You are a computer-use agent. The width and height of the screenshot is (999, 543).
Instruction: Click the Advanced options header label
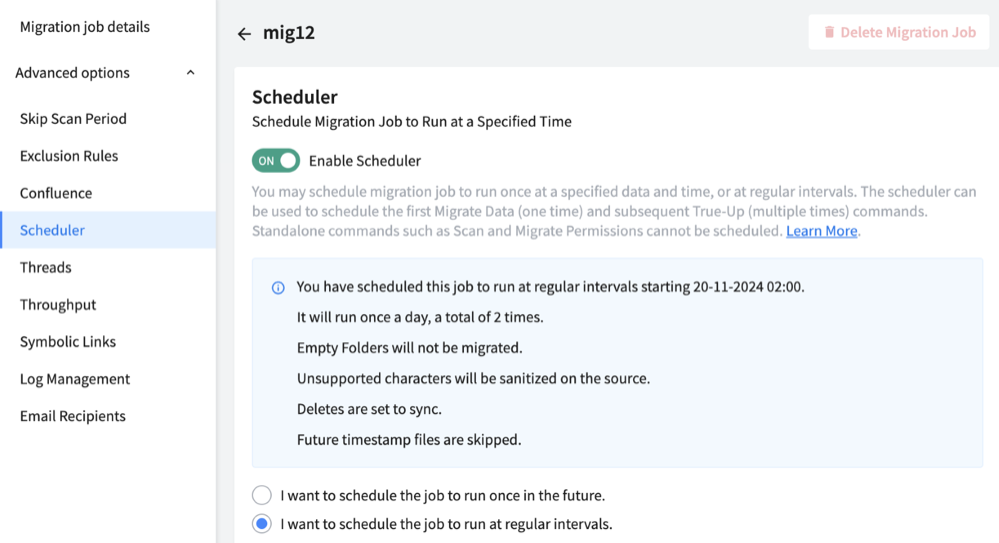coord(73,73)
